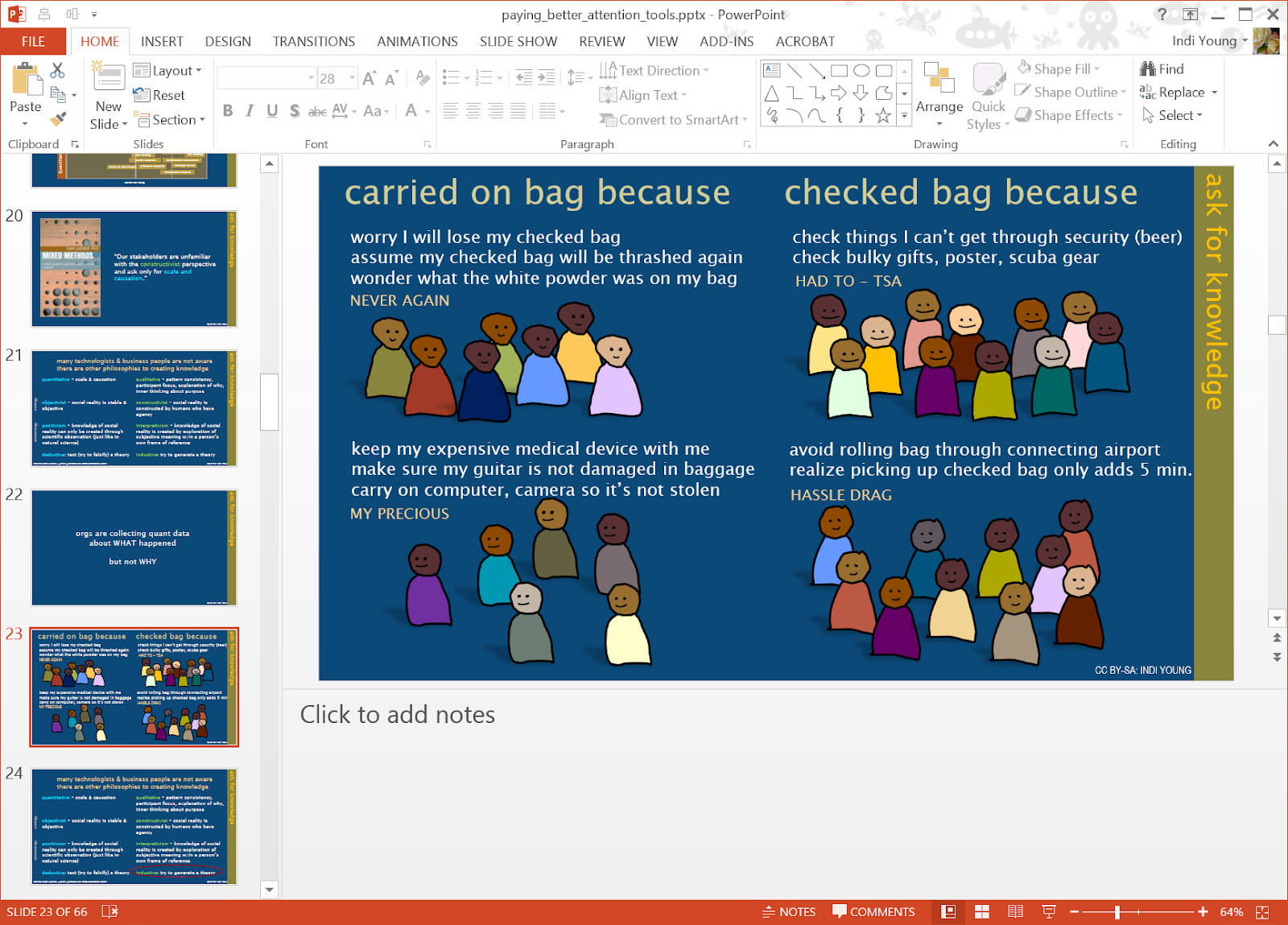
Task: Switch to the TRANSITIONS tab
Action: tap(313, 41)
